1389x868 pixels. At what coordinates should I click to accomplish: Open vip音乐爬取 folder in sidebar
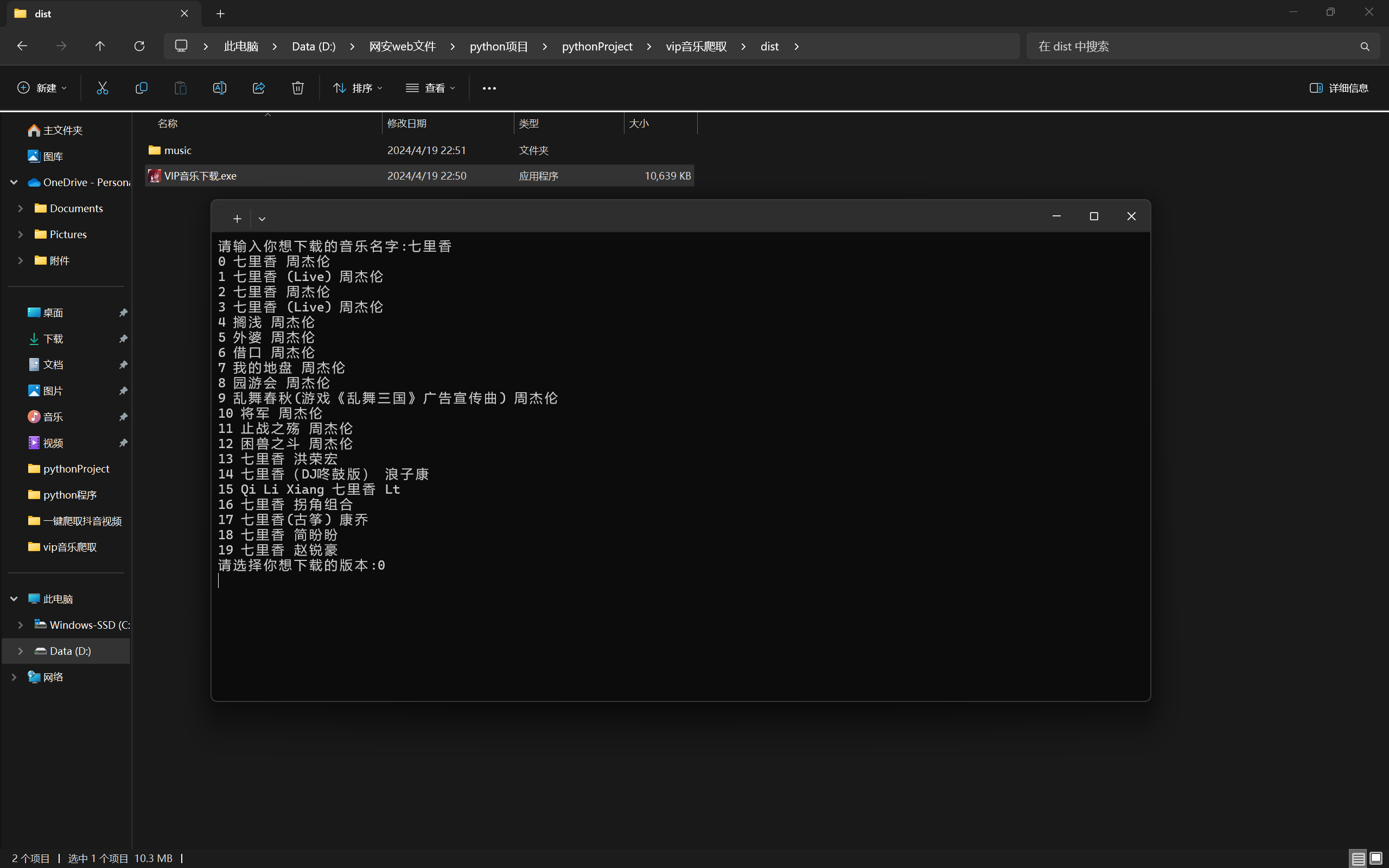62,547
